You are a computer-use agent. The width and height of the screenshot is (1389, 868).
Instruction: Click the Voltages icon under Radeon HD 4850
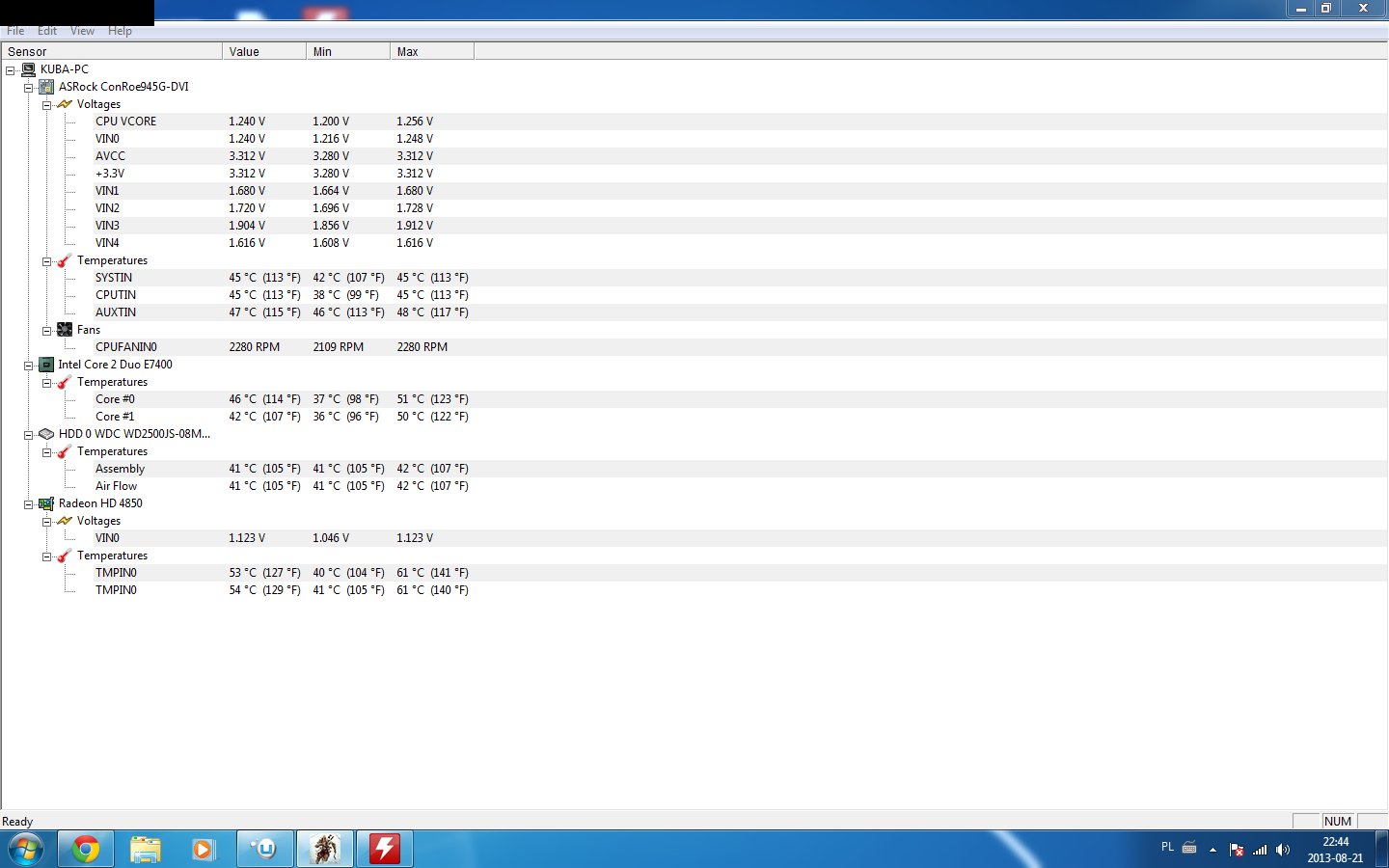[65, 521]
